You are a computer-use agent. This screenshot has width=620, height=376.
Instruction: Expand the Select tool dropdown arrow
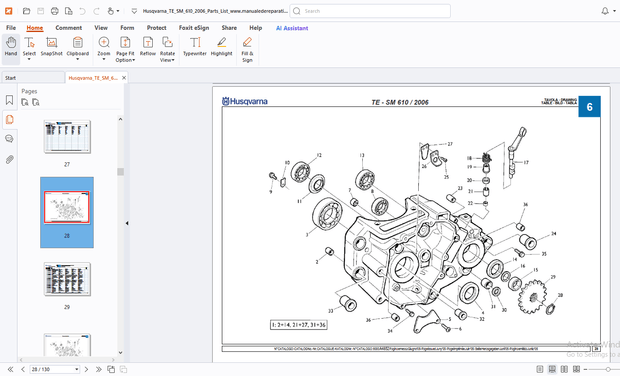(x=29, y=59)
